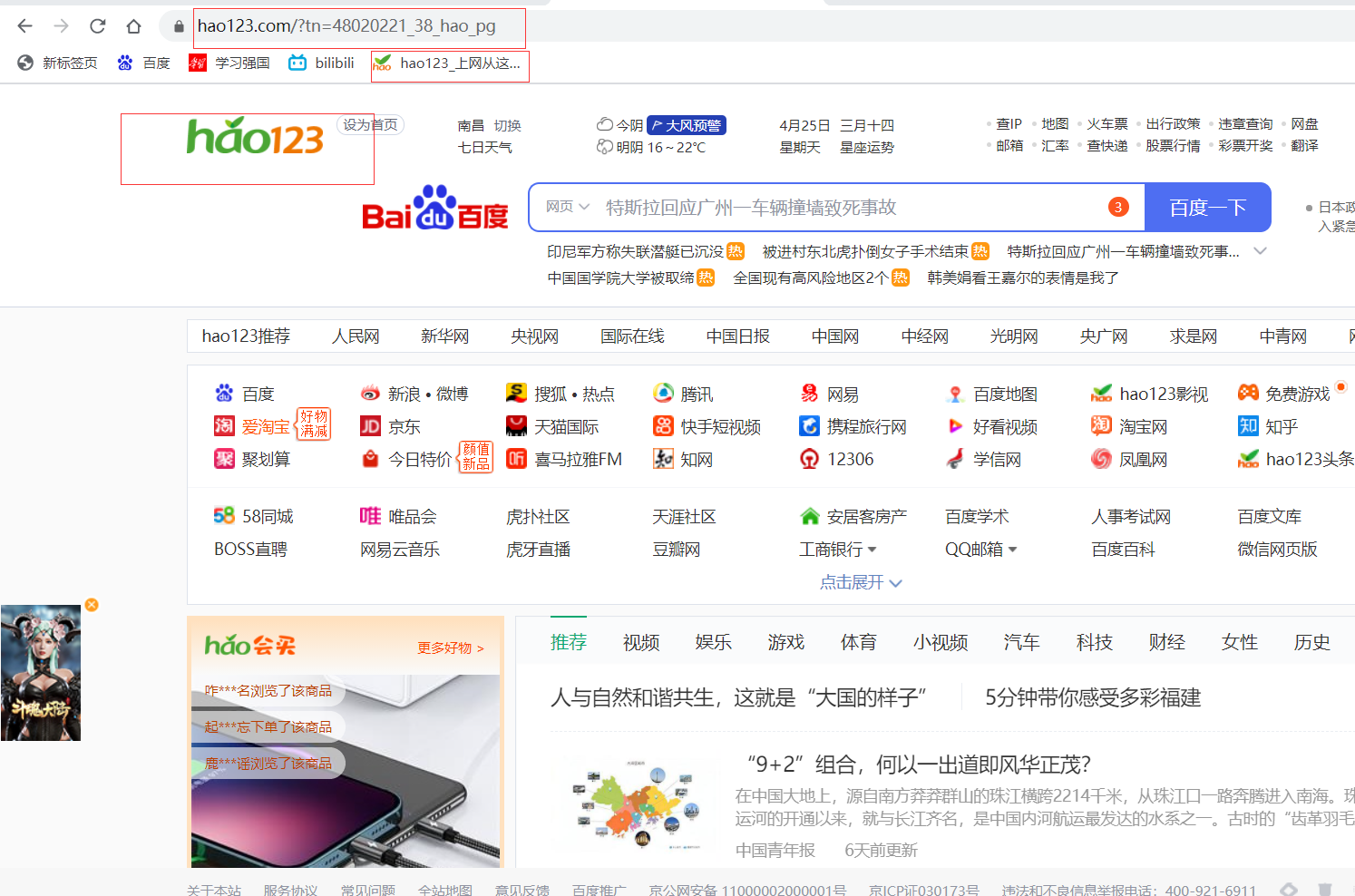Open hot search 中国国学院大学被取缔
Image resolution: width=1355 pixels, height=896 pixels.
(x=621, y=278)
